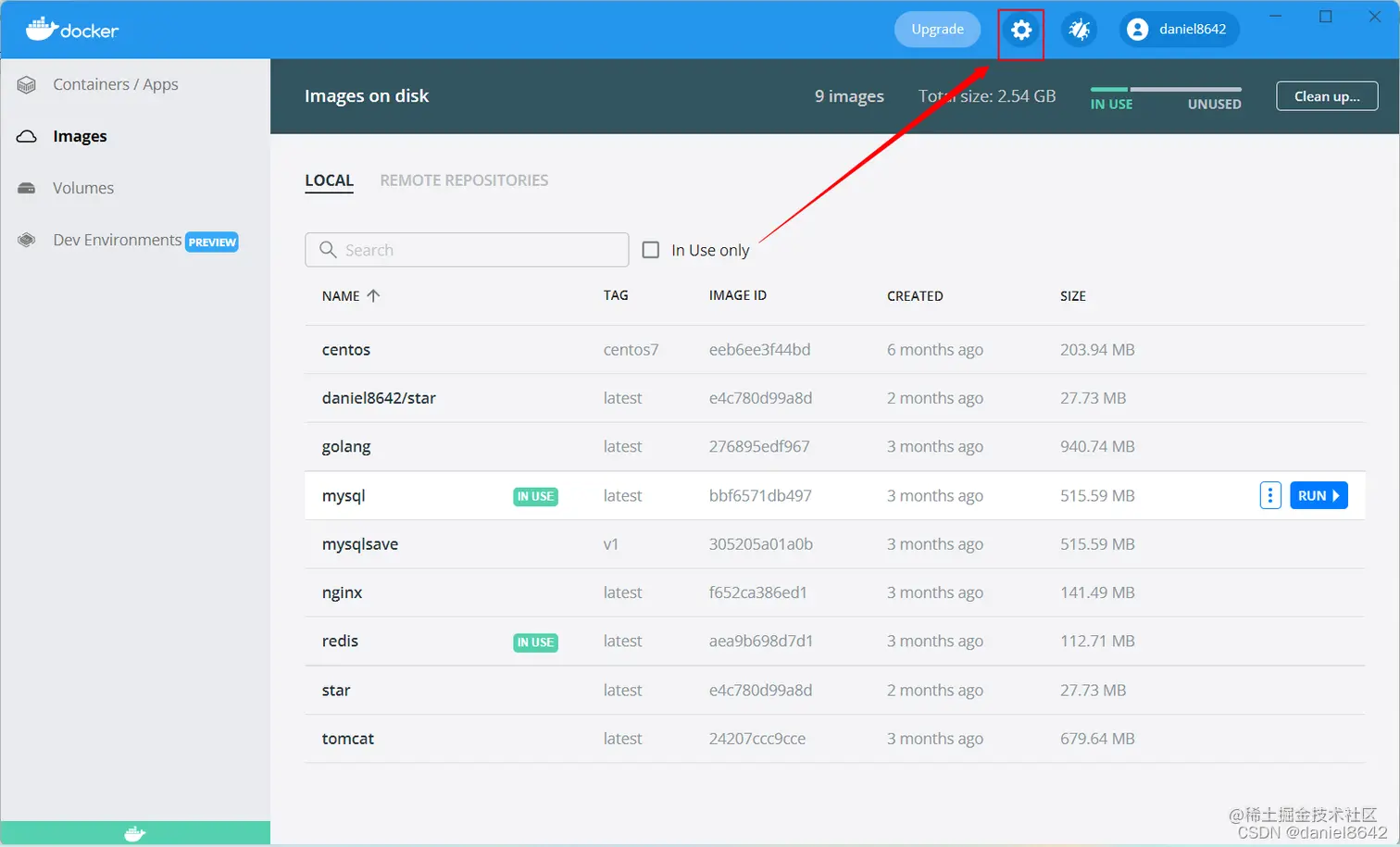Click the Images cloud icon in sidebar
Viewport: 1400px width, 847px height.
27,137
